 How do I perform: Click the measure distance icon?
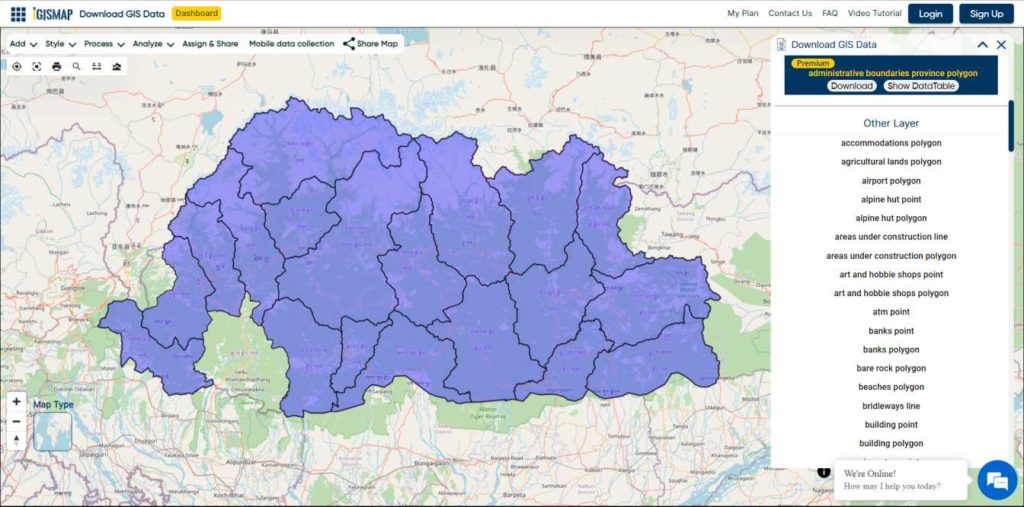tap(97, 67)
